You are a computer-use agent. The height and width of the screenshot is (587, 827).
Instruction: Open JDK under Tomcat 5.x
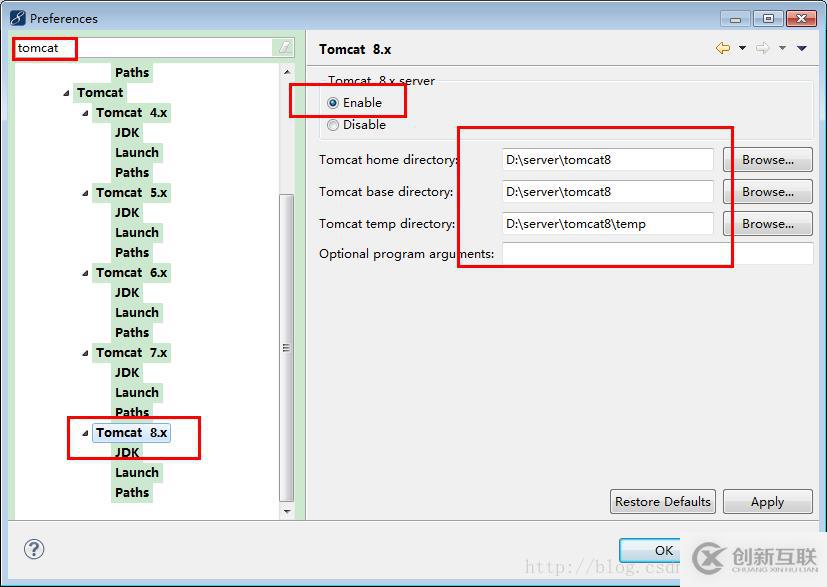point(127,213)
